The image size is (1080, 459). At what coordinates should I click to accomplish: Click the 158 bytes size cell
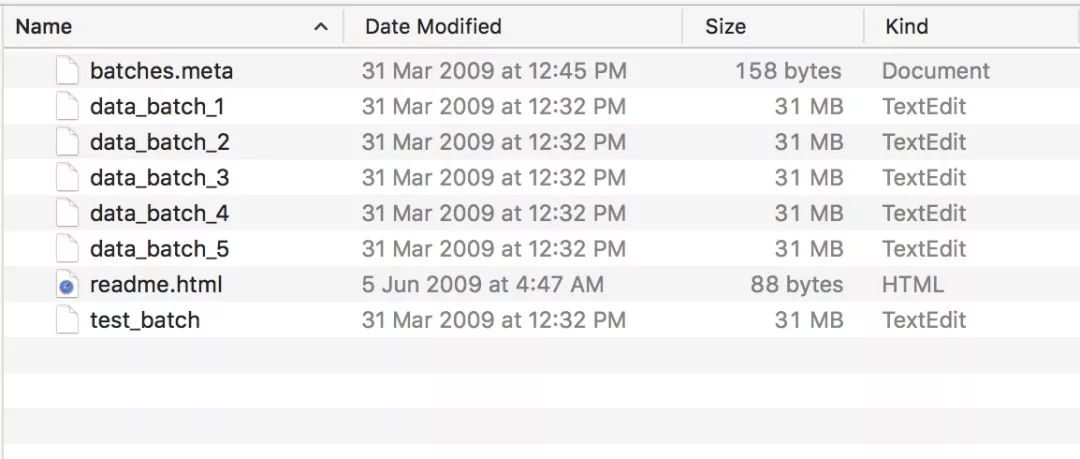coord(788,71)
